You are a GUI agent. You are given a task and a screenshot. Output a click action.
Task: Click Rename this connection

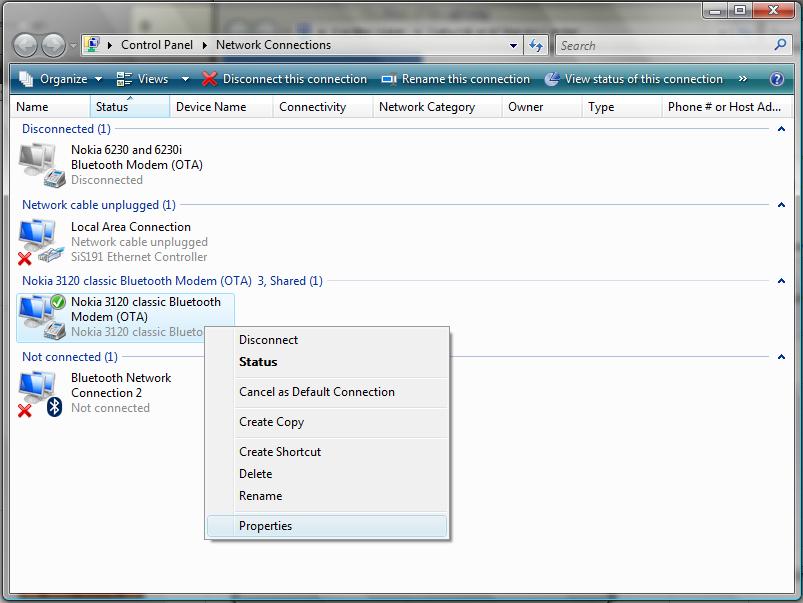455,79
